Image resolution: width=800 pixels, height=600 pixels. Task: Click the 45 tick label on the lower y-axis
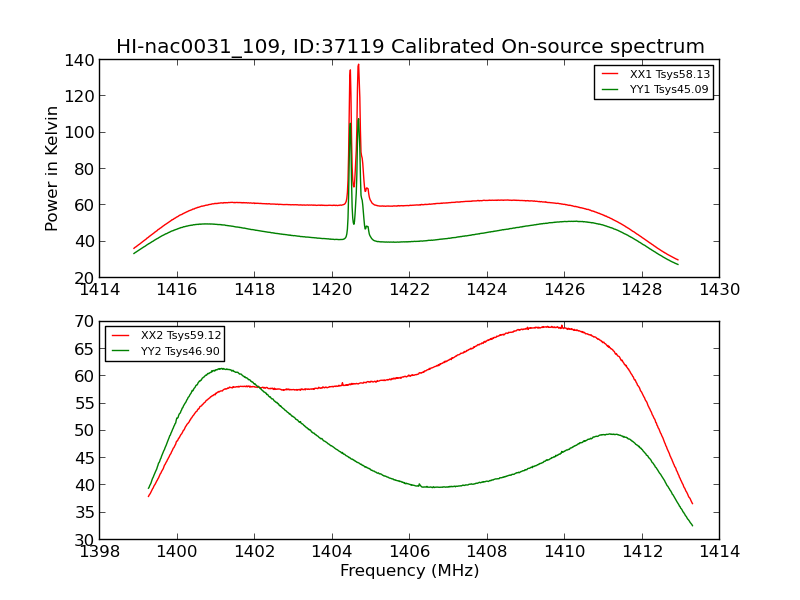click(85, 458)
